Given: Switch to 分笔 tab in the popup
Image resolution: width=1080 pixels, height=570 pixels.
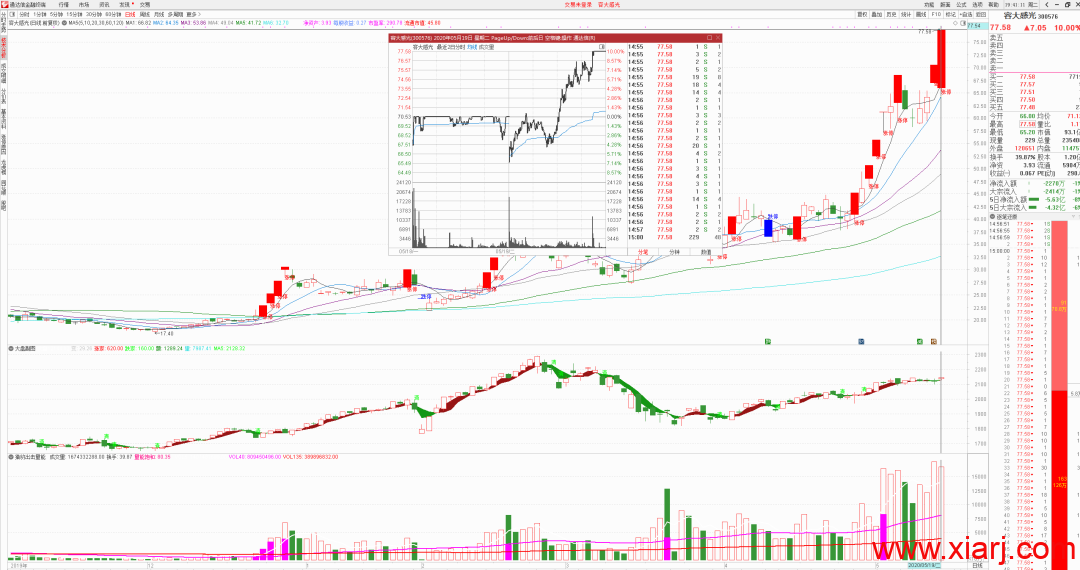Looking at the screenshot, I should [x=643, y=252].
